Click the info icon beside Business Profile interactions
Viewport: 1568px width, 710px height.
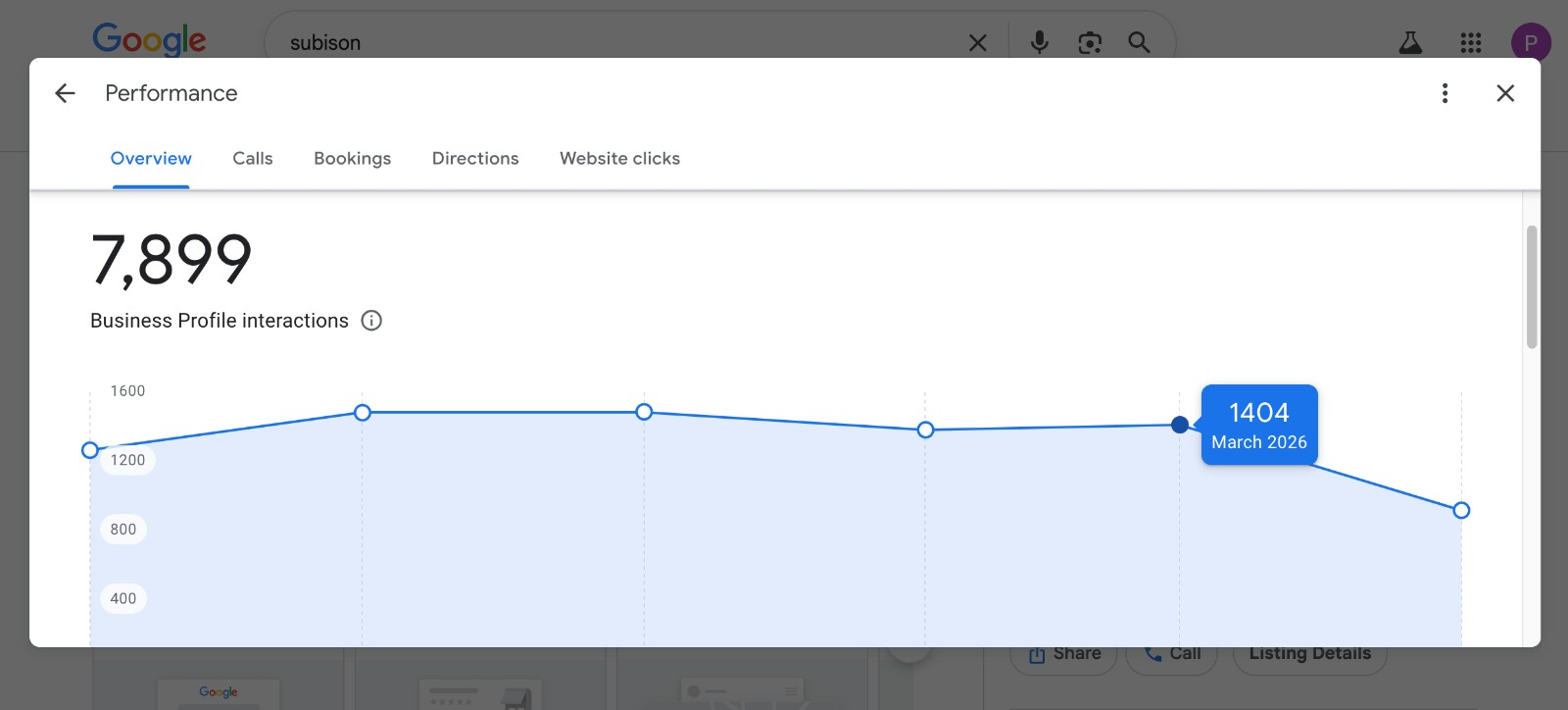(x=371, y=321)
